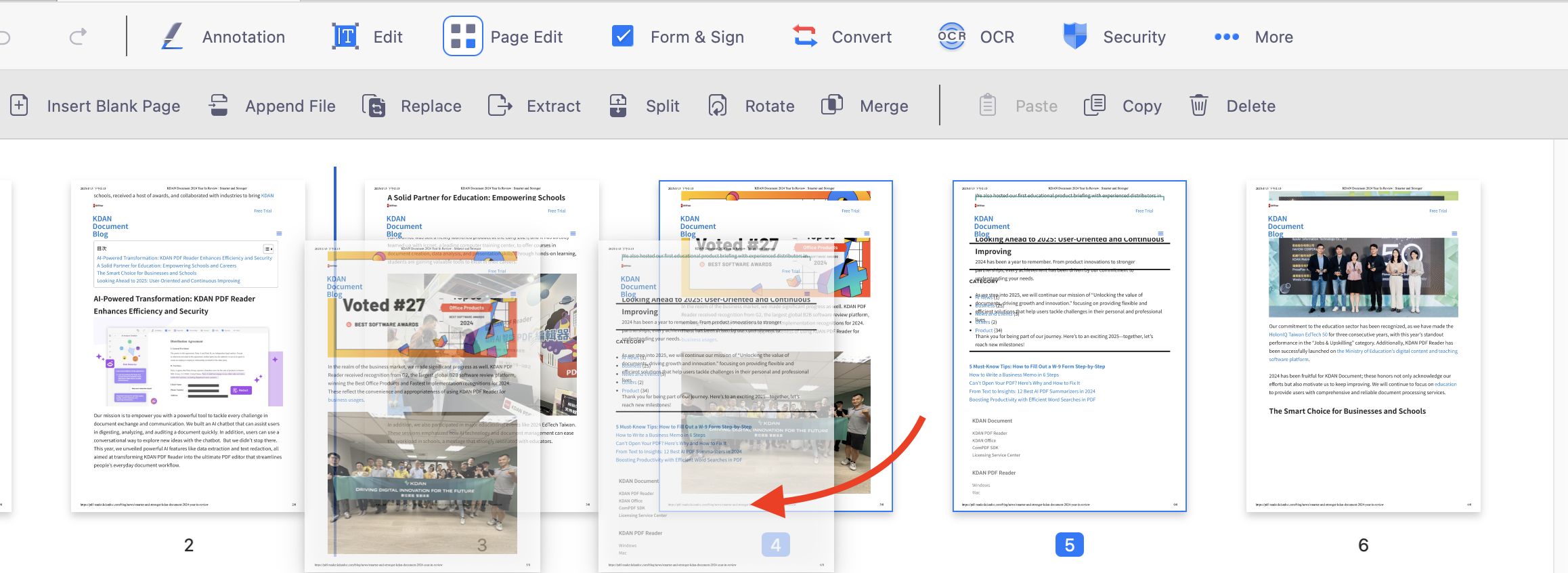Click the Append File icon
1568x573 pixels.
click(x=218, y=106)
